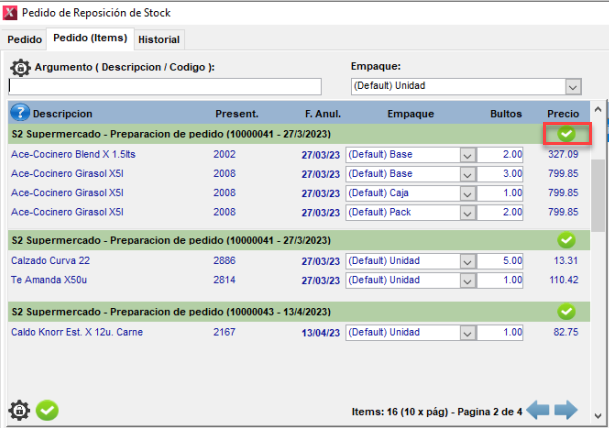Click green check on pedido 10000043 header

[567, 311]
